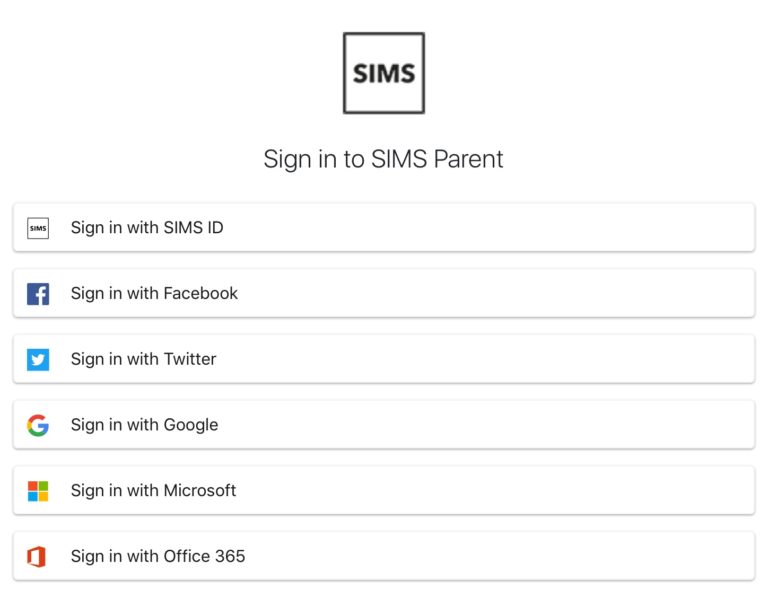Click the 'Sign in with SIMS ID' label text

[x=147, y=228]
